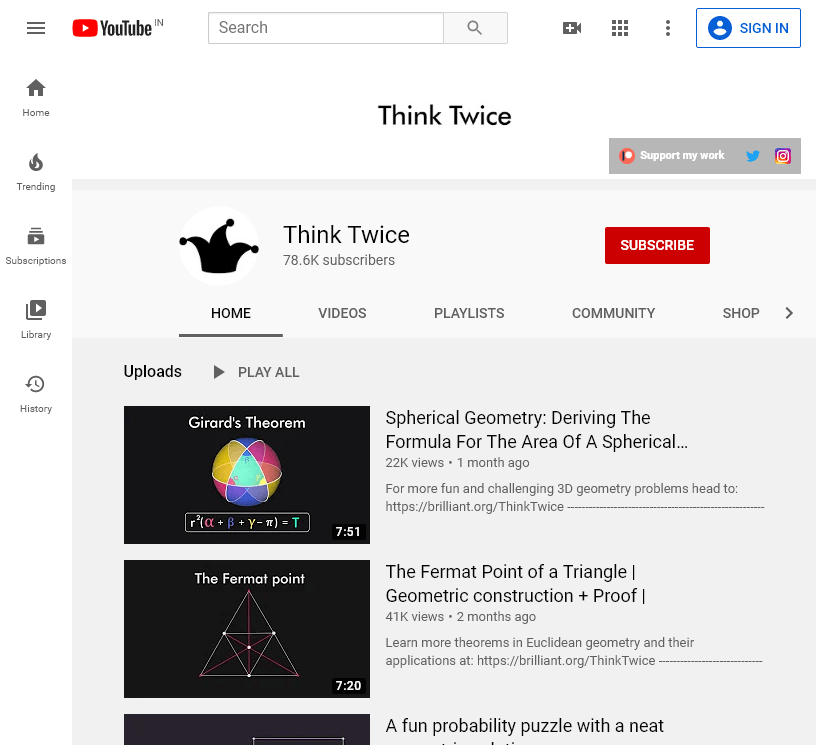
Task: Open The Fermat Point of a Triangle title
Action: tap(515, 584)
